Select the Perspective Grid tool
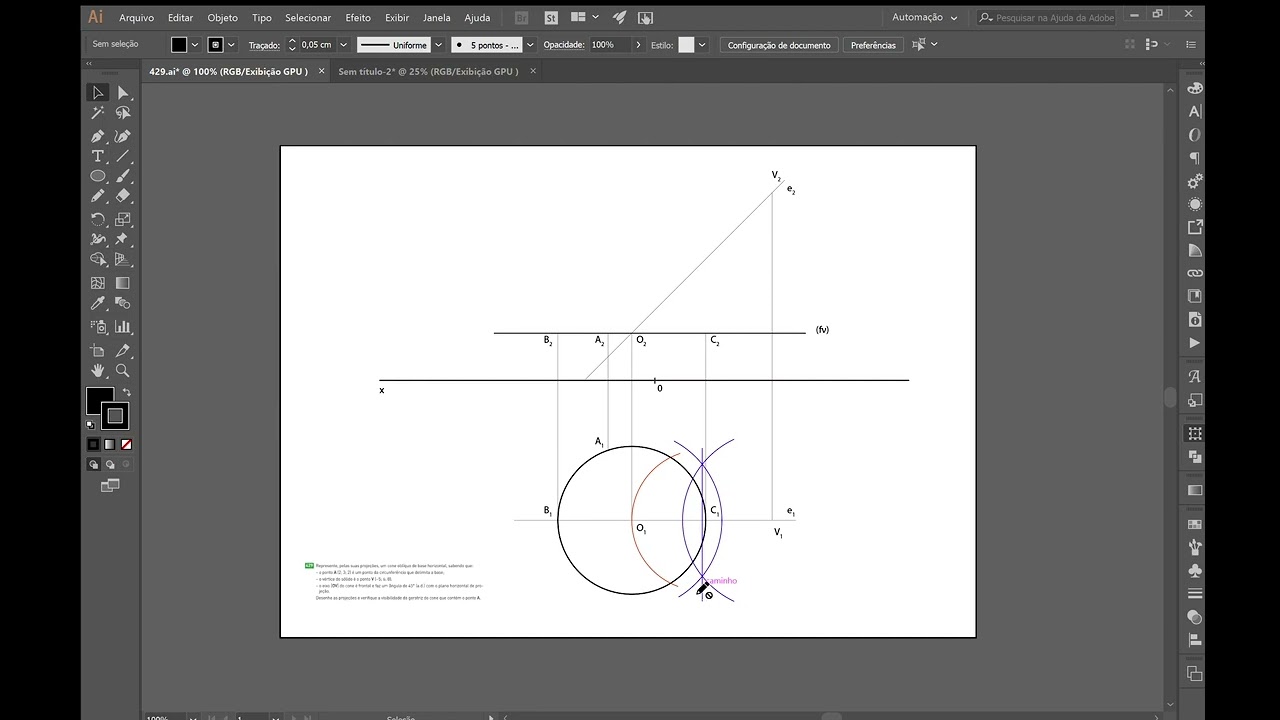Viewport: 1280px width, 720px height. (x=123, y=260)
